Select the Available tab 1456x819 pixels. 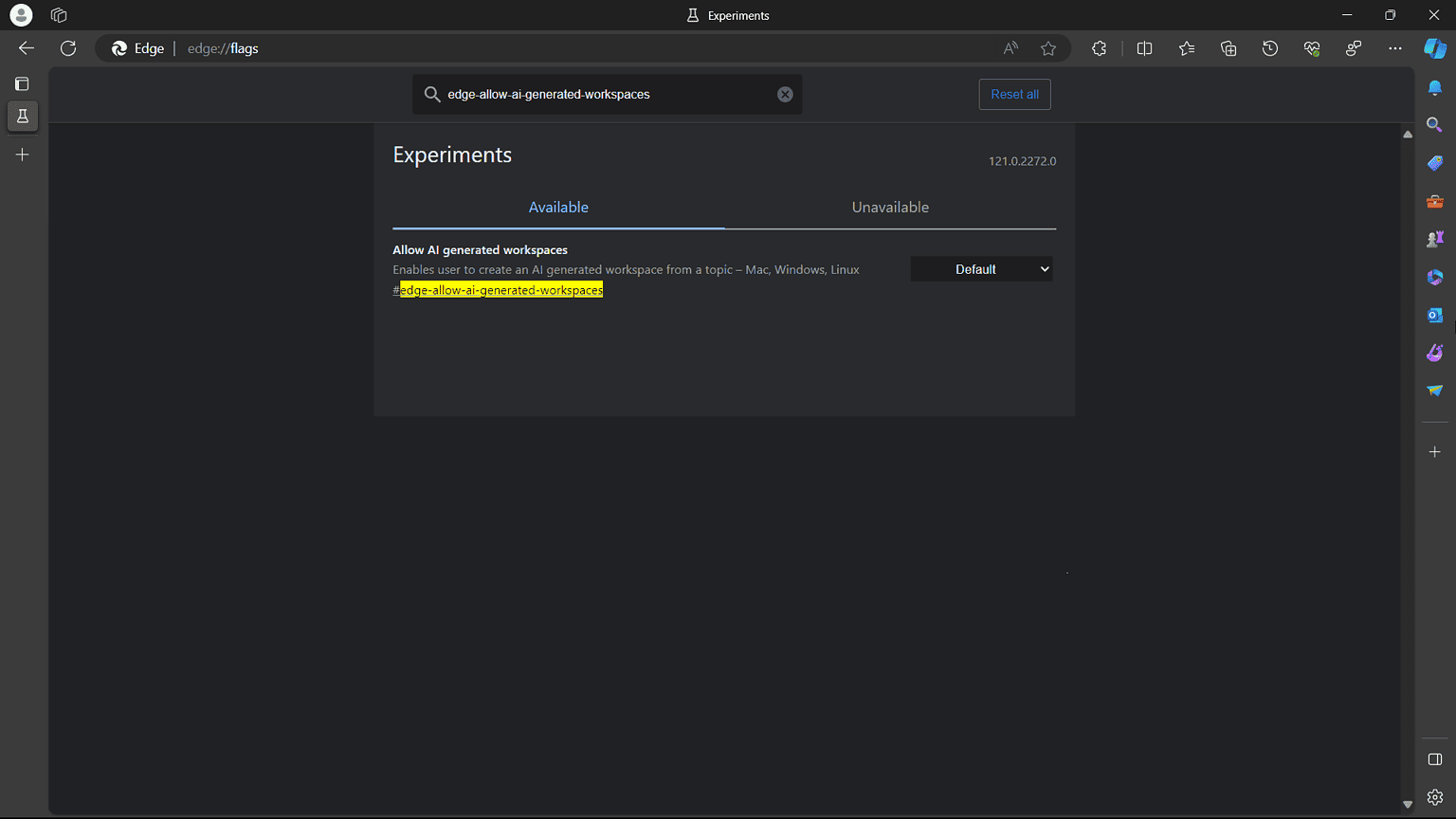(558, 208)
